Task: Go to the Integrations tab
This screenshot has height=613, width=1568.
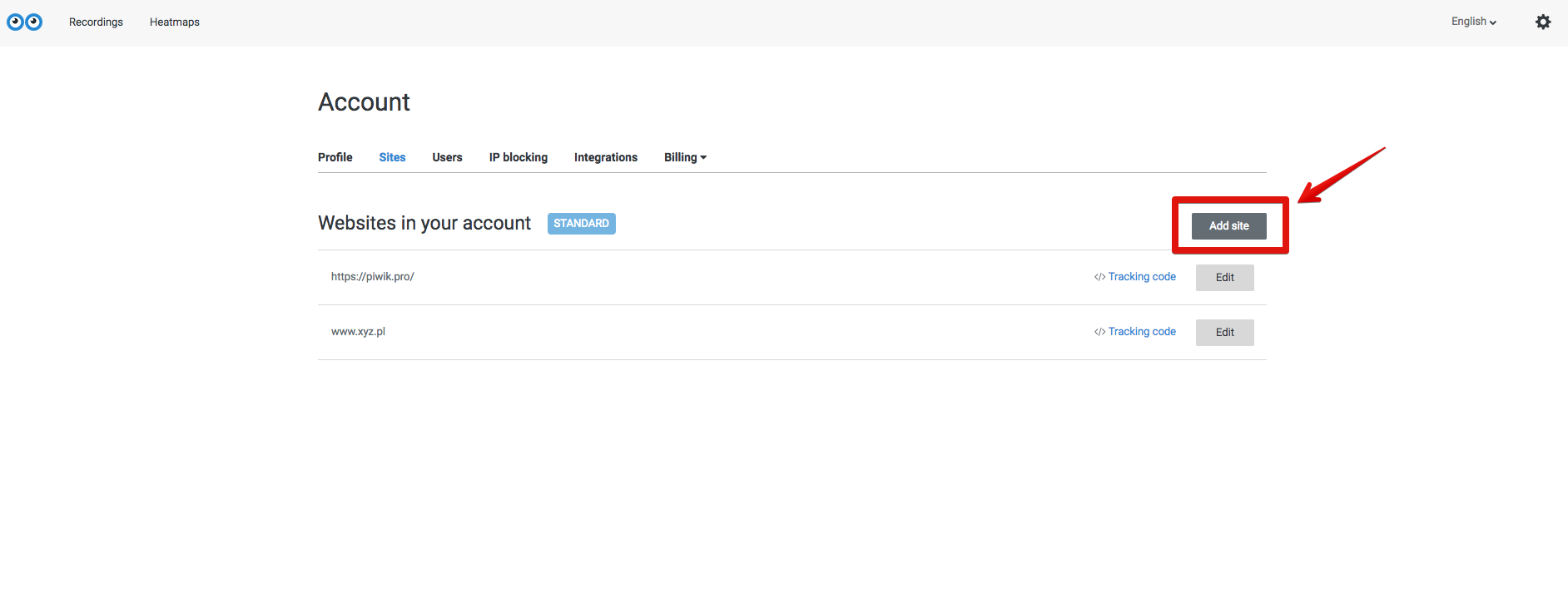Action: point(606,157)
